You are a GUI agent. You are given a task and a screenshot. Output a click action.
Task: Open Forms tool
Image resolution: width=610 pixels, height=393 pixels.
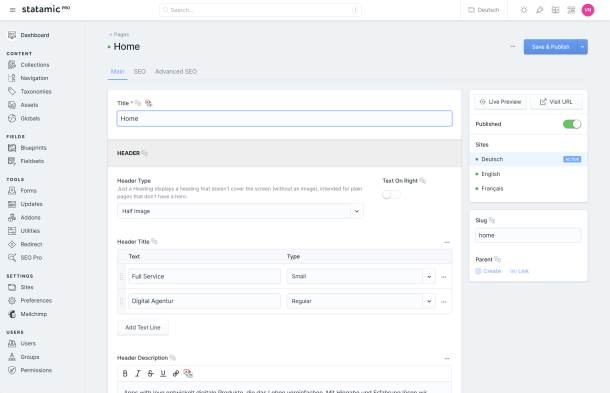pos(22,190)
